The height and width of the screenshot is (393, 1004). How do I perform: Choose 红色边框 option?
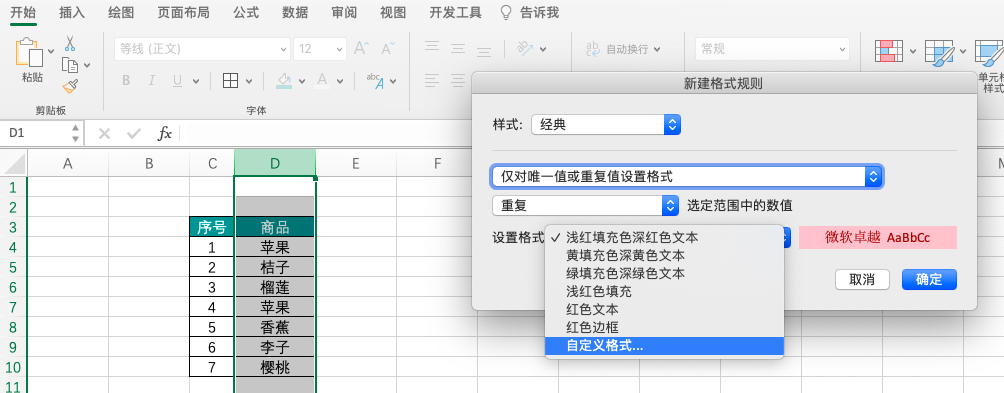tap(664, 327)
